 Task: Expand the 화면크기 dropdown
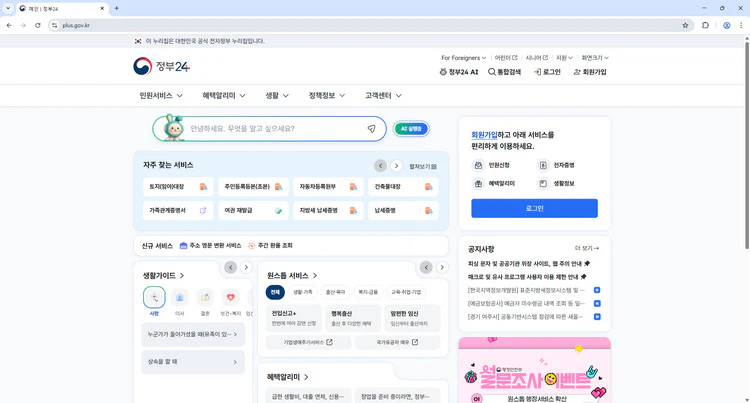(595, 58)
